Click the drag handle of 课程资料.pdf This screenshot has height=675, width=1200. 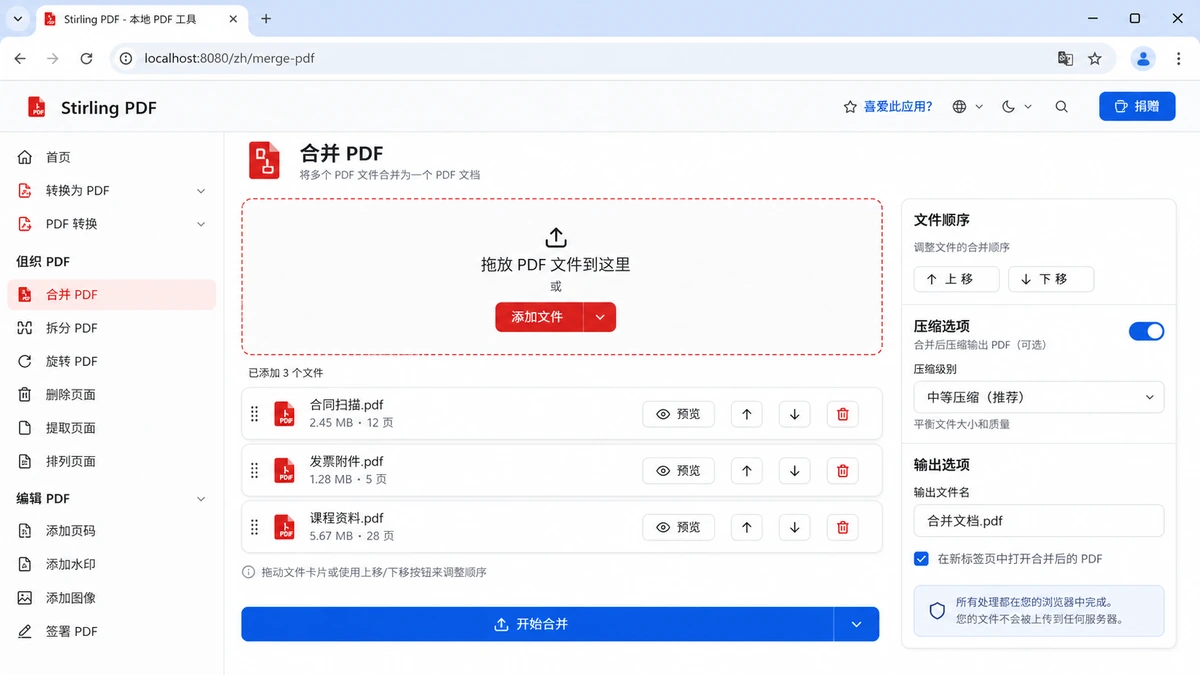pyautogui.click(x=254, y=527)
